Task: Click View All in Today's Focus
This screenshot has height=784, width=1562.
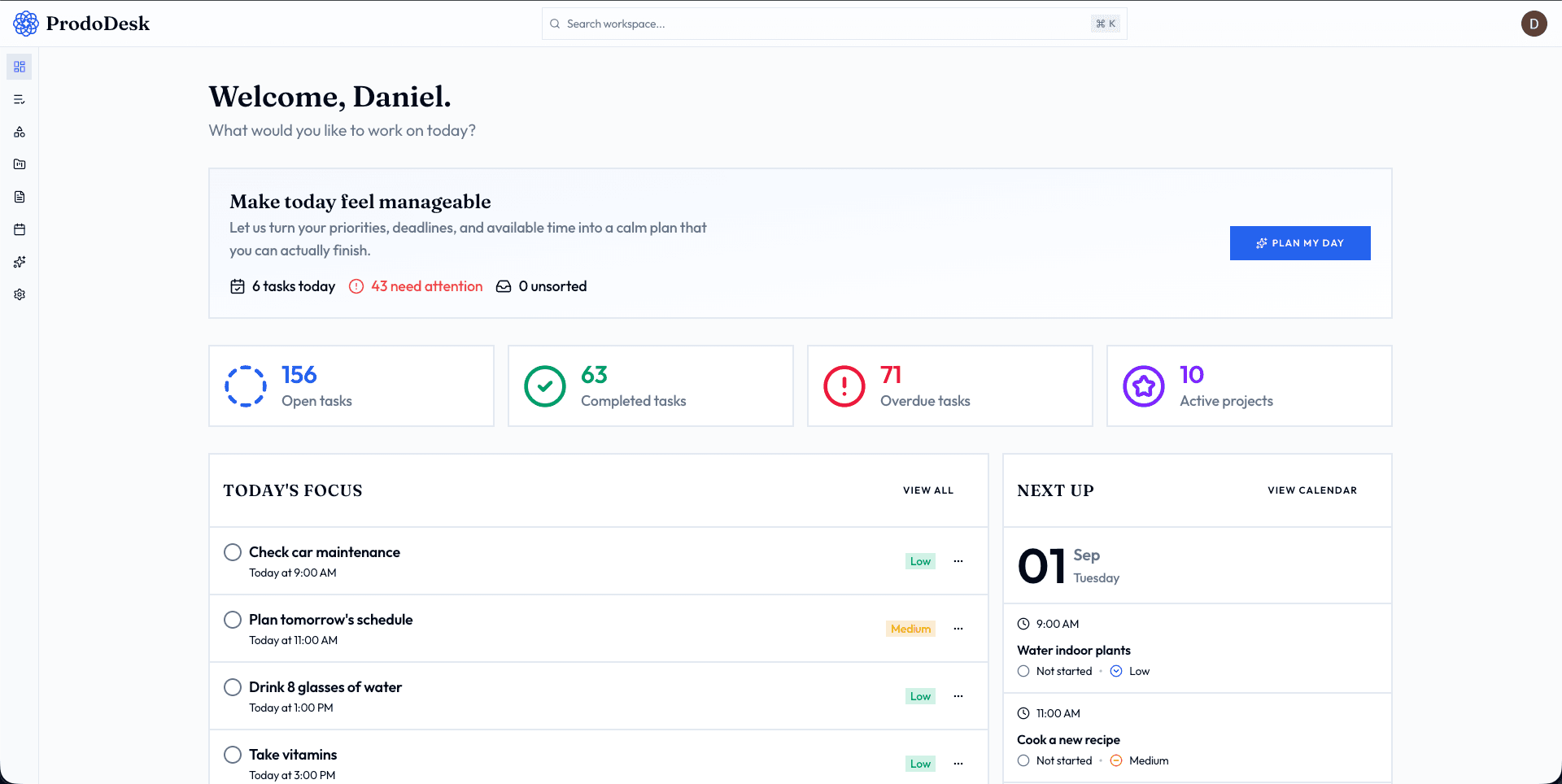Action: click(x=928, y=490)
